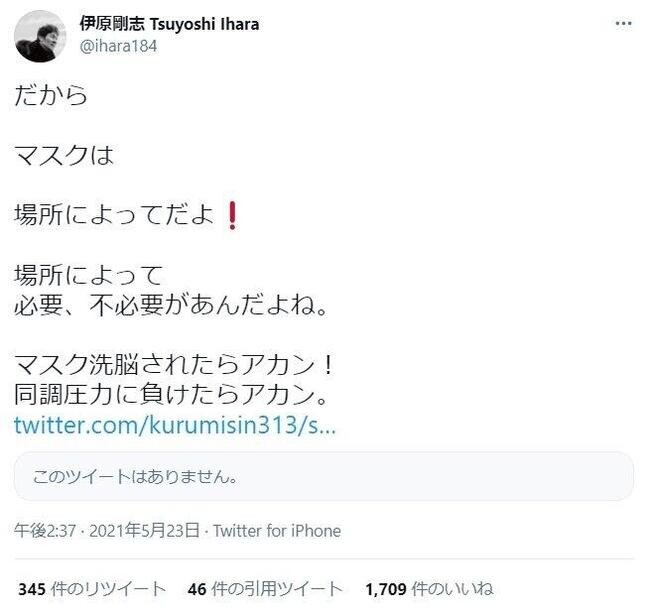
Task: Open the twitter.com/kurumisin313 link
Action: [x=175, y=425]
